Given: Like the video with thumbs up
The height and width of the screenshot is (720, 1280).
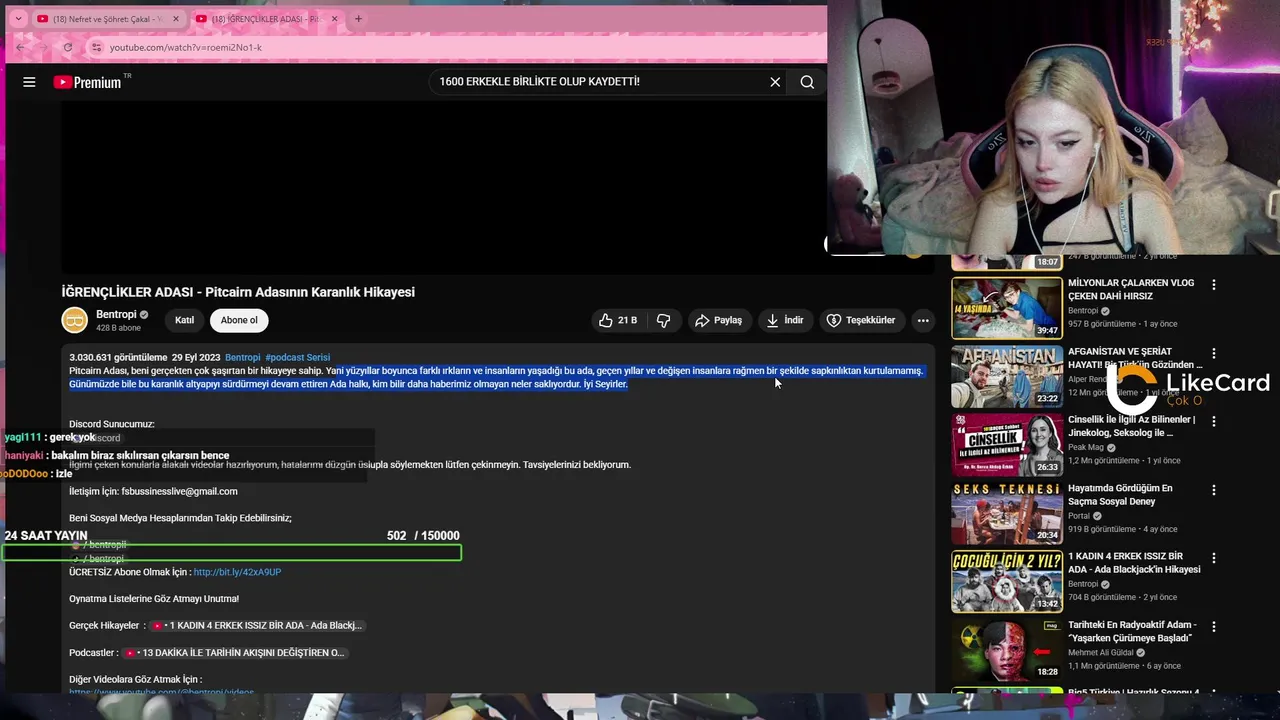Looking at the screenshot, I should 617,320.
